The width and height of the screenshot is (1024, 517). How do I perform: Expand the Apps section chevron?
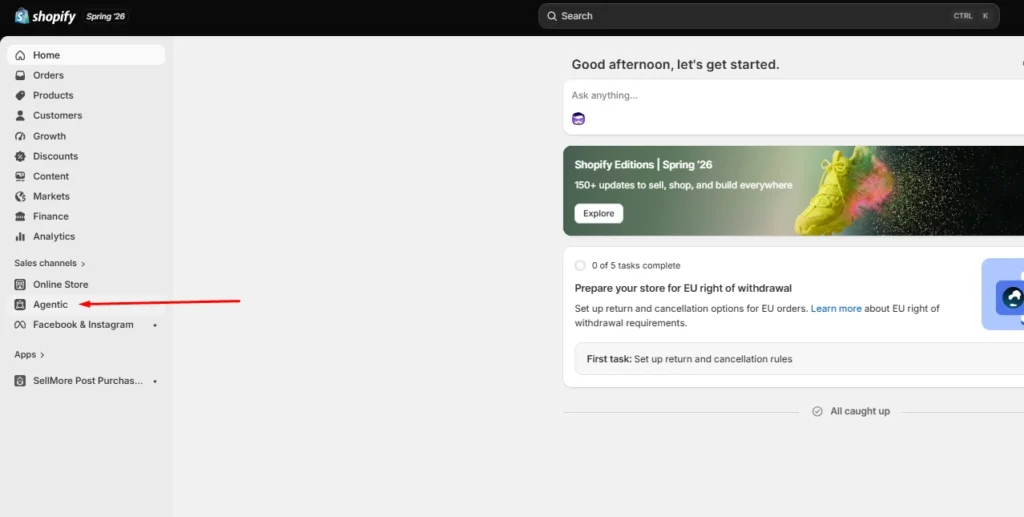42,355
